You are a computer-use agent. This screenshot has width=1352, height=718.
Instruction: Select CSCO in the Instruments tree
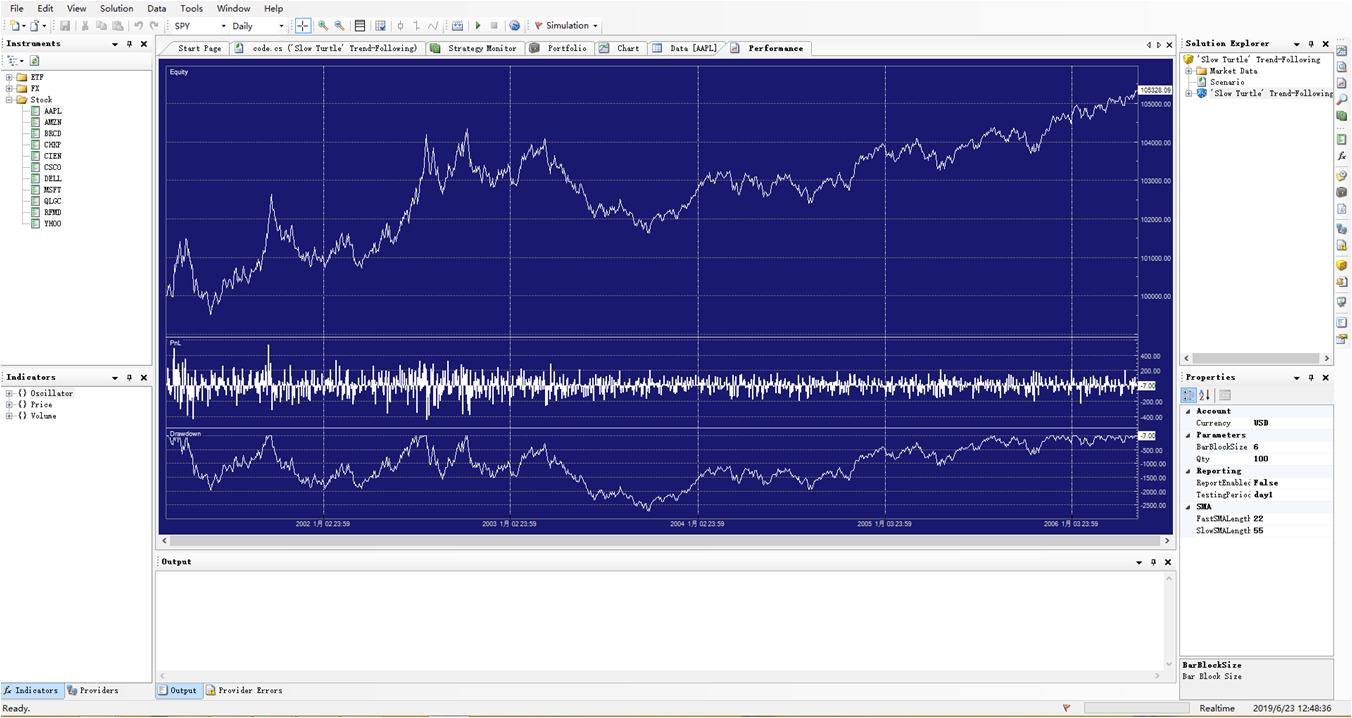[53, 167]
